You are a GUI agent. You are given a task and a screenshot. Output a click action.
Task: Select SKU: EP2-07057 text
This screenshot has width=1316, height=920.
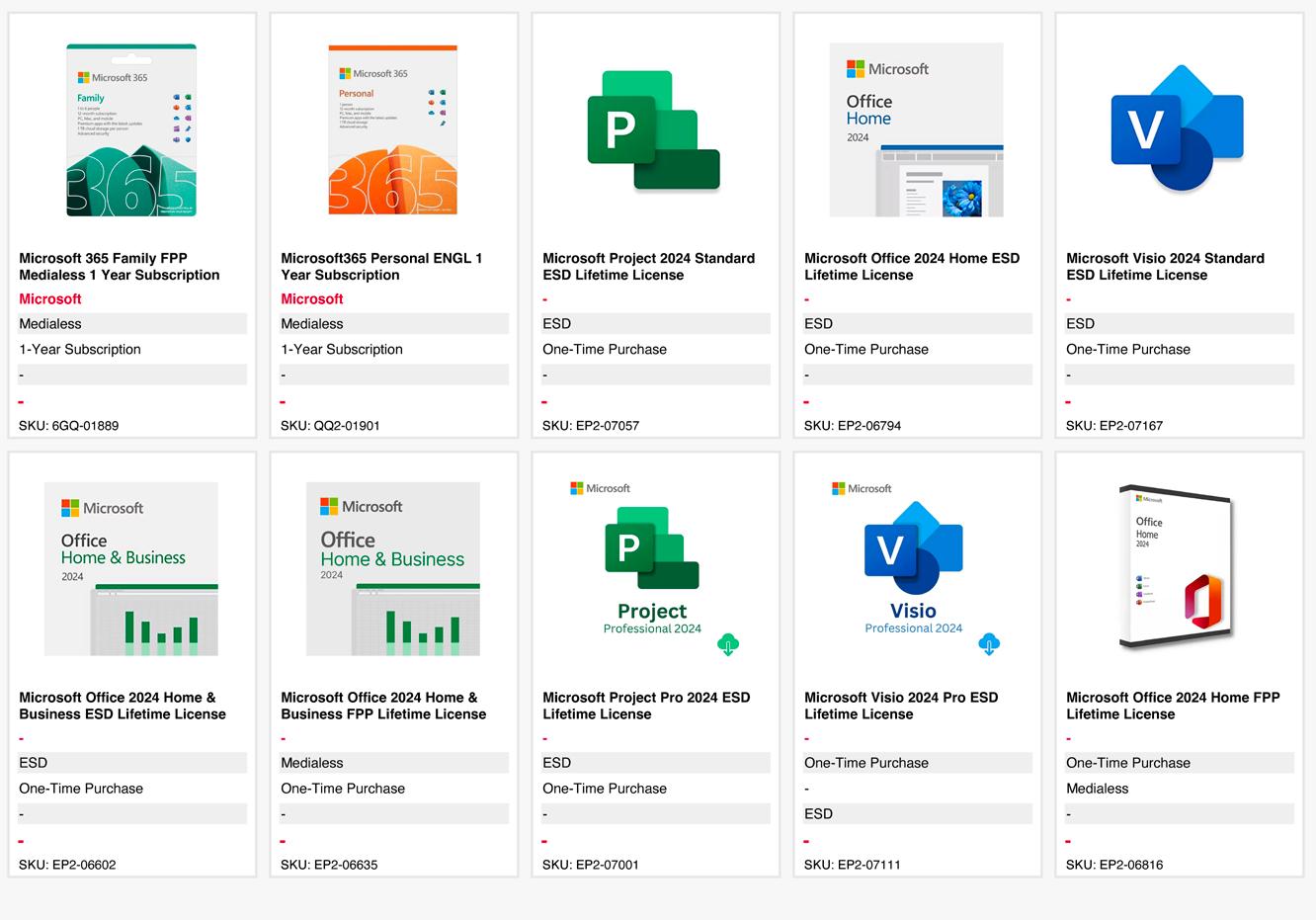pyautogui.click(x=591, y=426)
